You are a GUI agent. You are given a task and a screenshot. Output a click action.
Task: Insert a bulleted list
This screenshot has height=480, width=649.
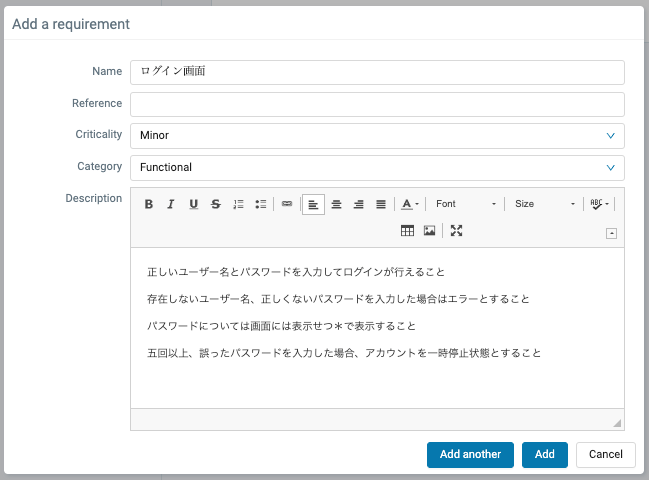261,204
